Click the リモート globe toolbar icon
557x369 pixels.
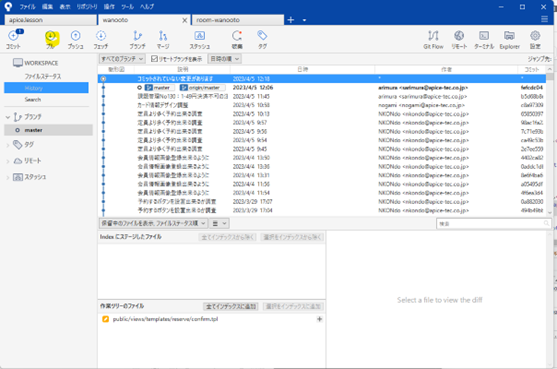[x=459, y=39]
